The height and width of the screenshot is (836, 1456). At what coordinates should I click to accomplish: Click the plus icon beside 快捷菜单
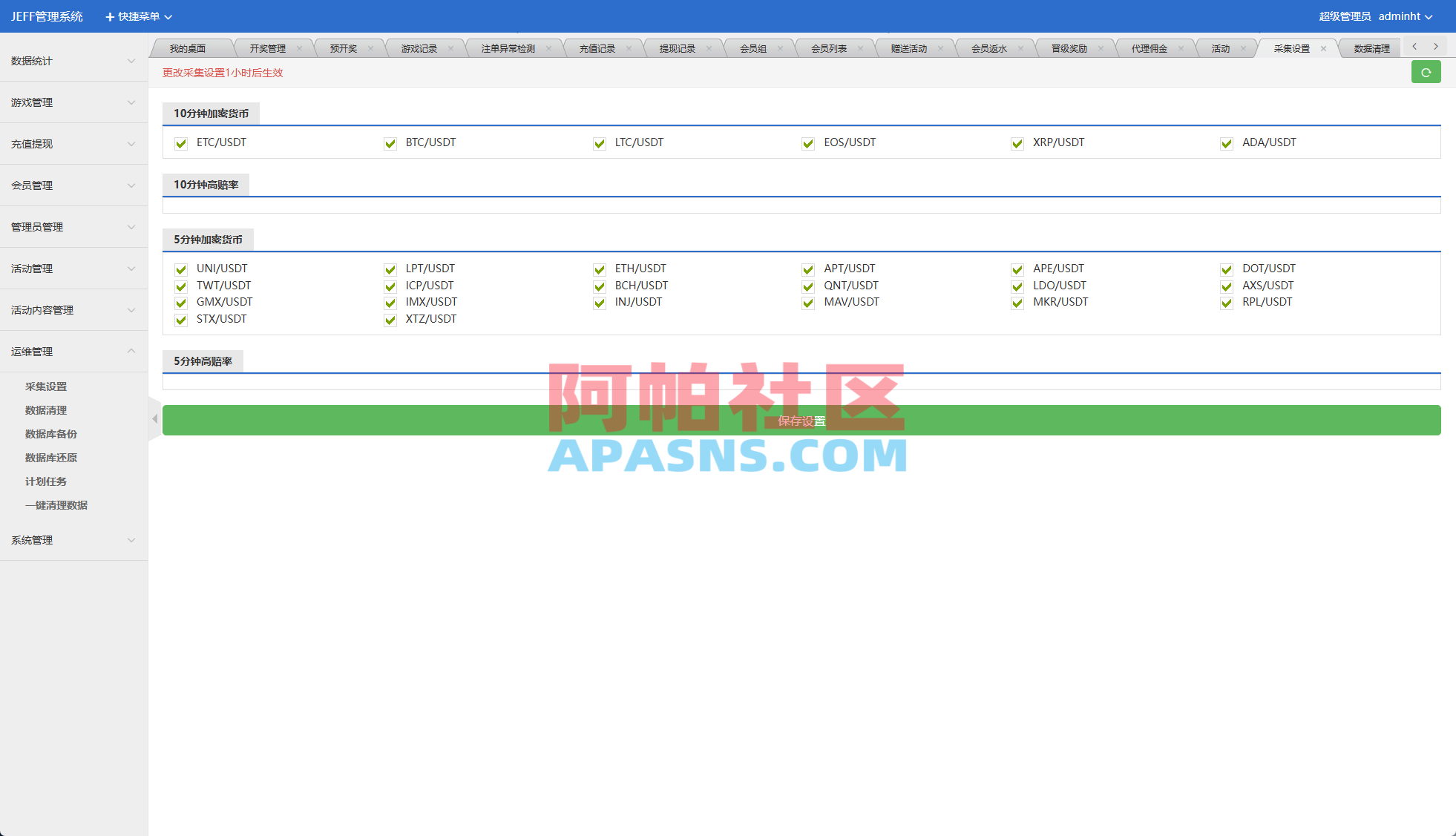click(110, 16)
